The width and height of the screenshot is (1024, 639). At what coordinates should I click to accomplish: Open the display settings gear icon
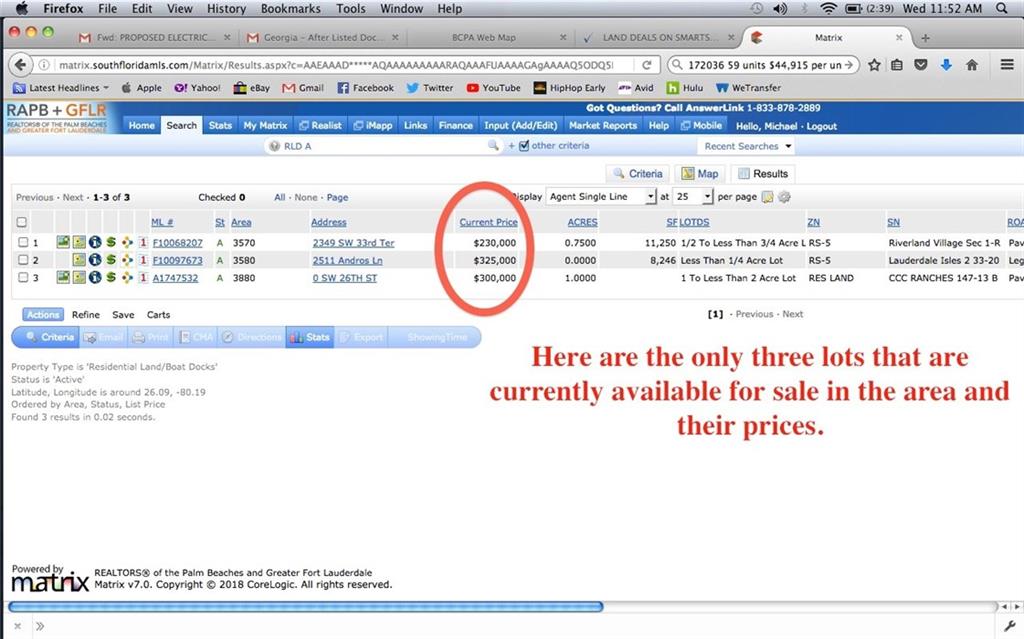coord(784,197)
